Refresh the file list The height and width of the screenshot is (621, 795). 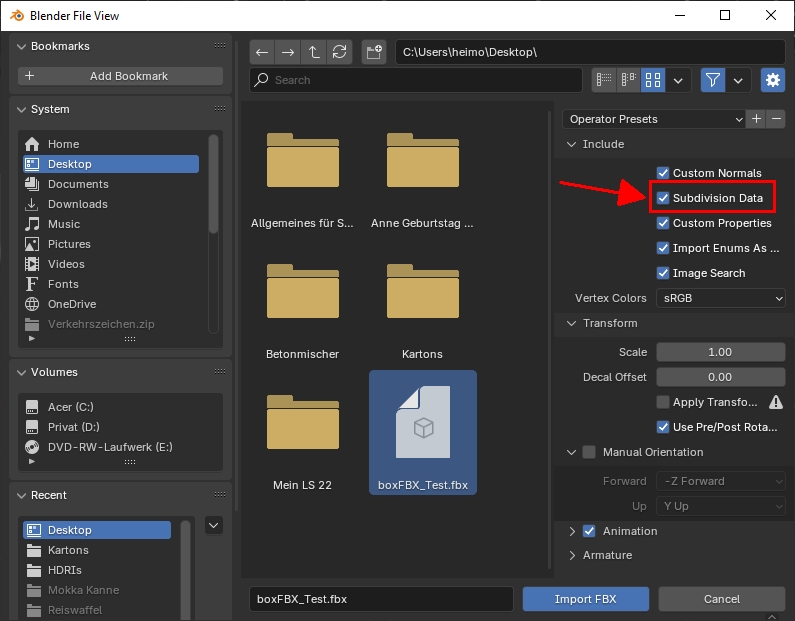[340, 52]
